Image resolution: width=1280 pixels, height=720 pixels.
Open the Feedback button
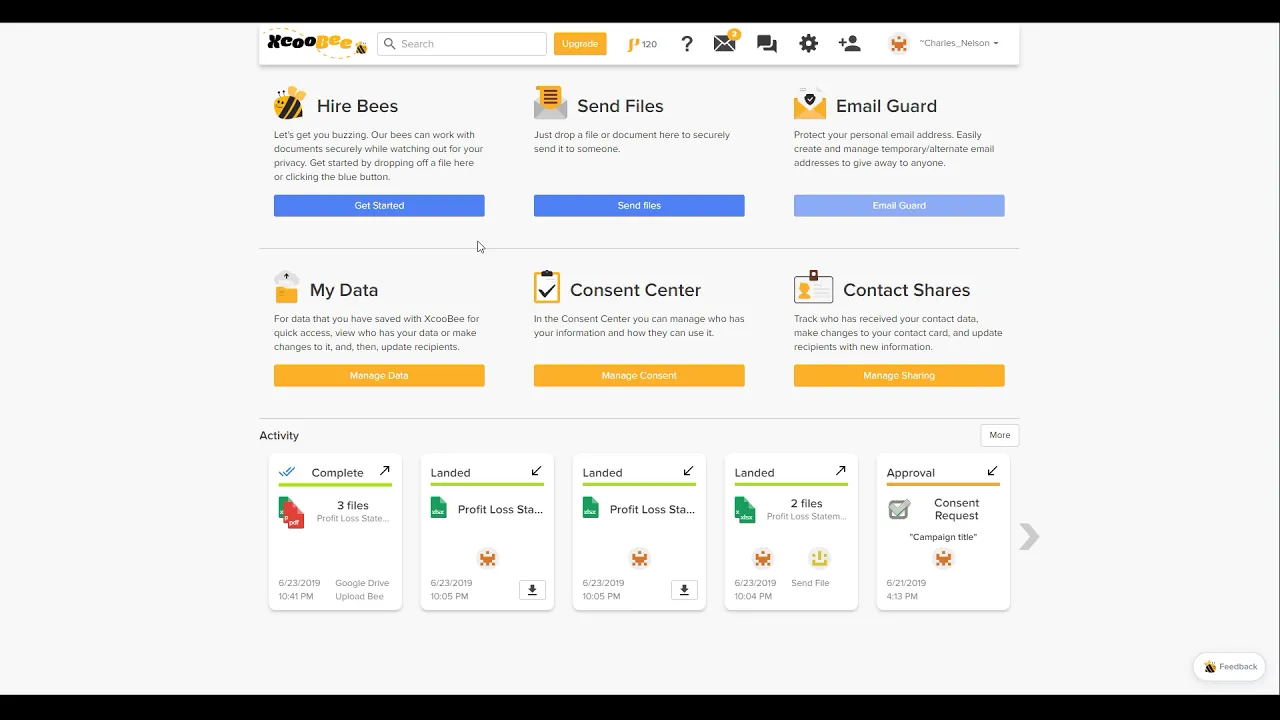pos(1230,666)
